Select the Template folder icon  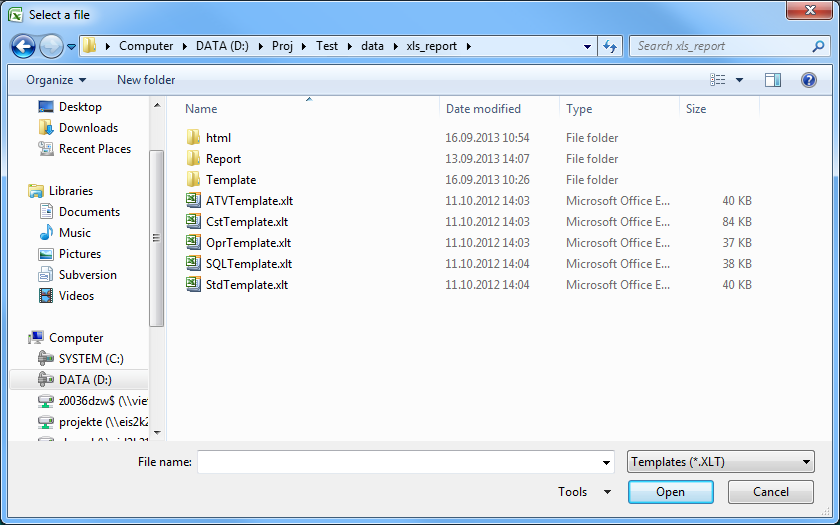click(x=193, y=179)
